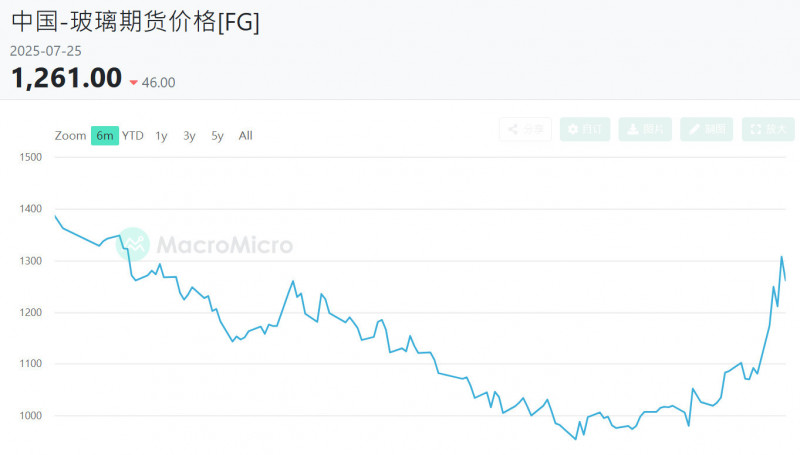Screen dimensions: 800x455
Task: Choose the 3y zoom range
Action: coord(189,136)
